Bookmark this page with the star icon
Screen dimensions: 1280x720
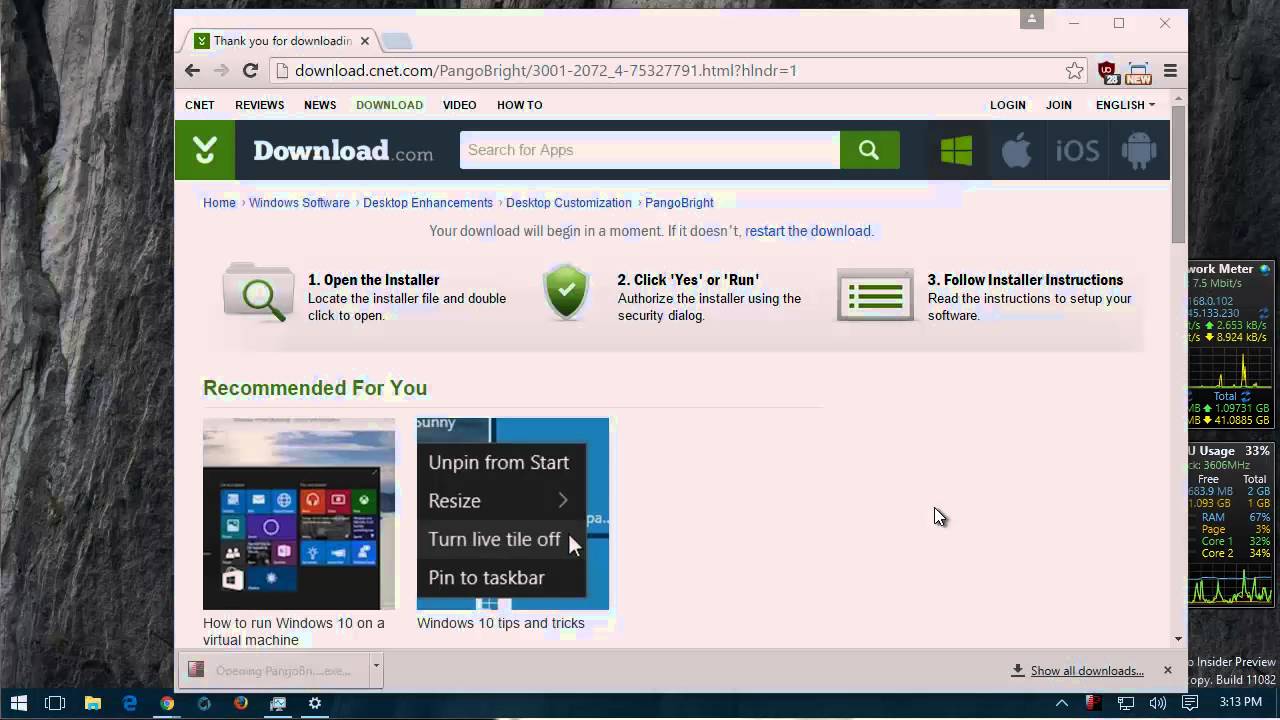pos(1074,70)
